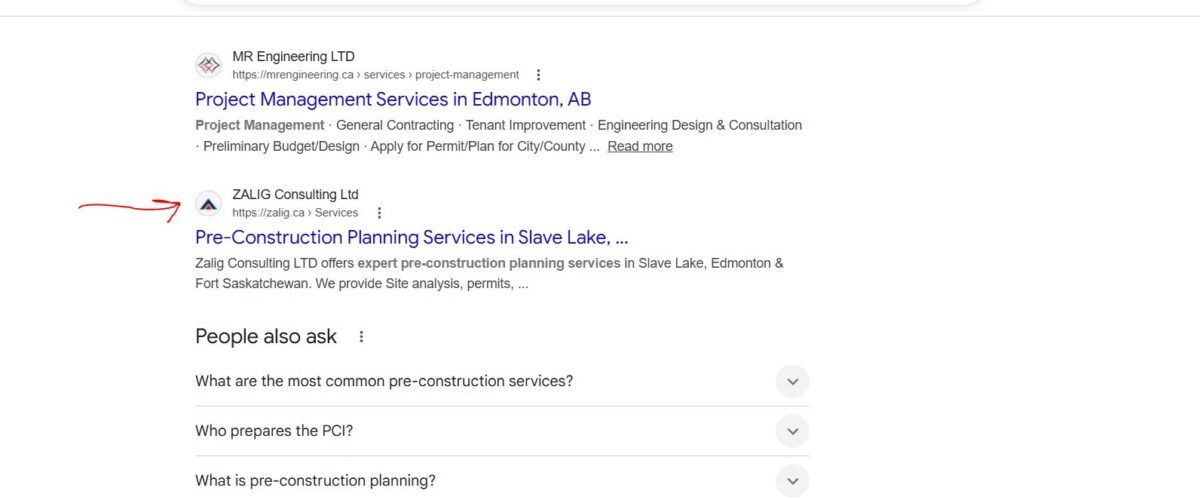Click the MR Engineering site favicon

(208, 66)
